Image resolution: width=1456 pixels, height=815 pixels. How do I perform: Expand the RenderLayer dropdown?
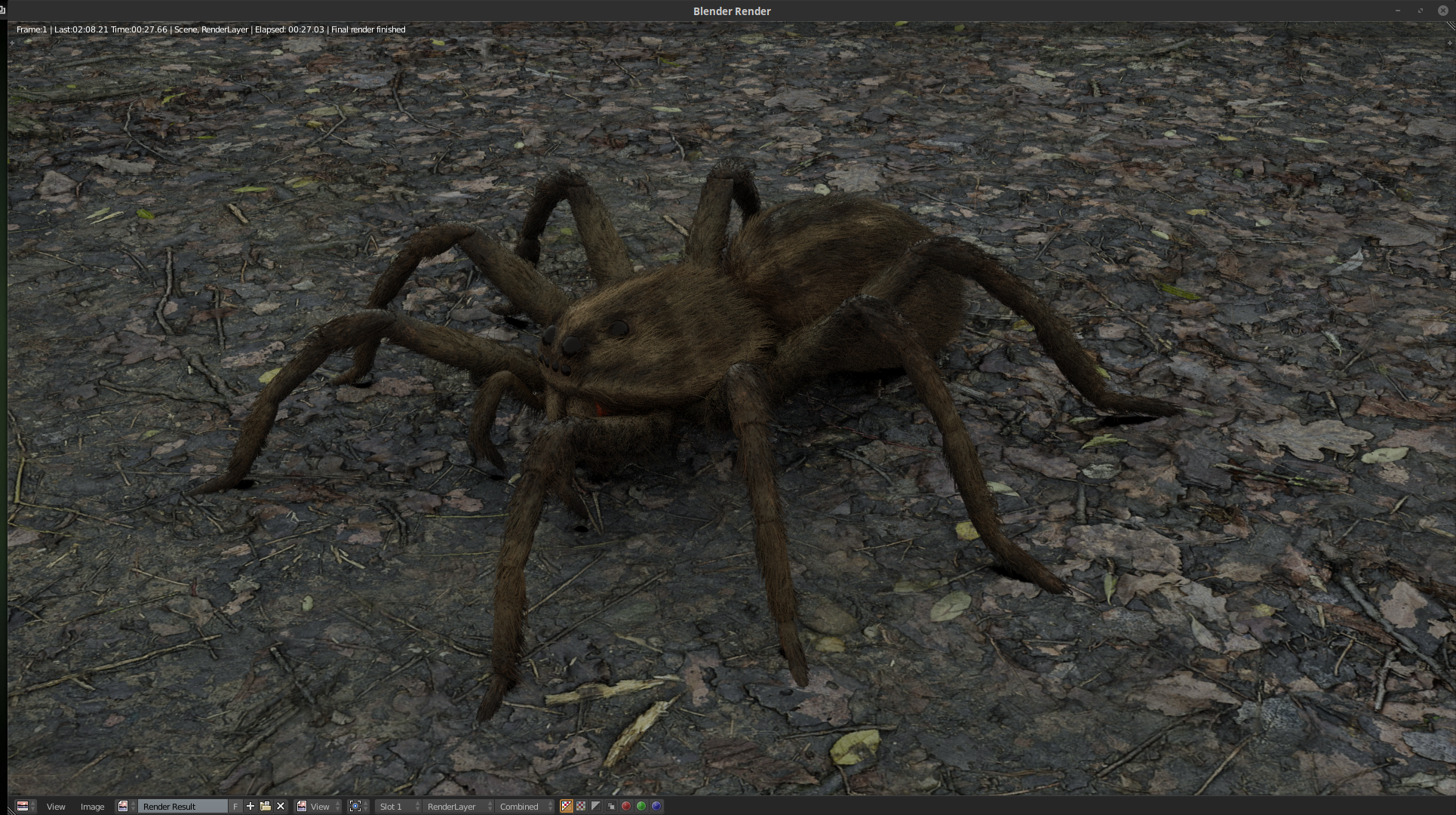coord(458,807)
